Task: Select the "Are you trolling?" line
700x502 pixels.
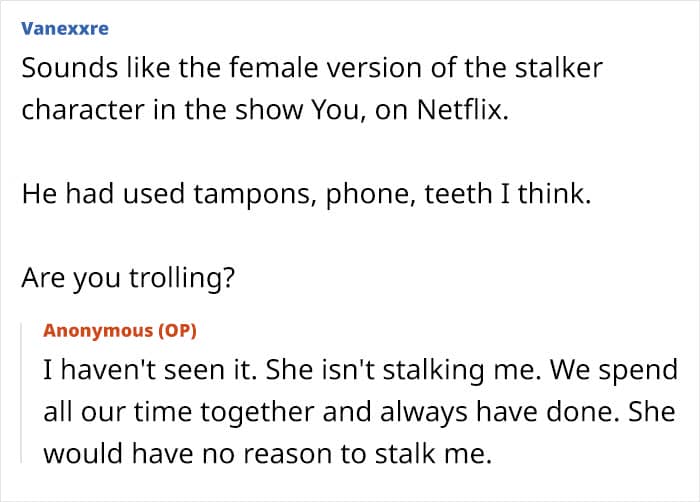Action: (x=128, y=276)
